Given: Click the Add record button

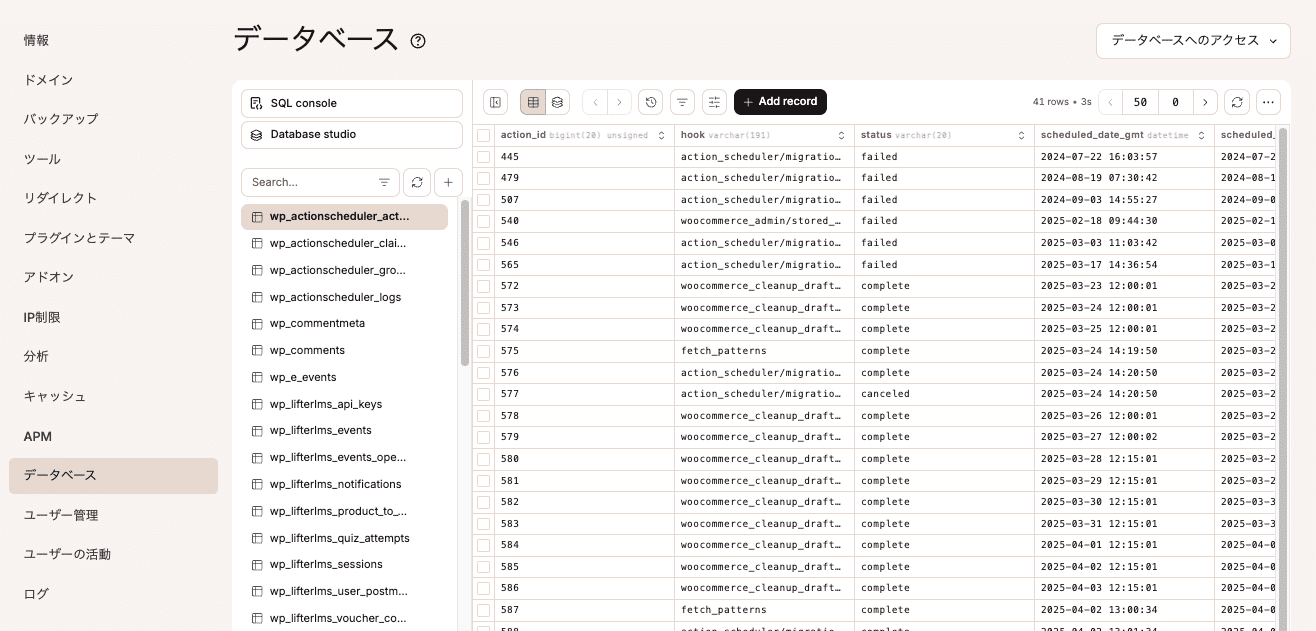Looking at the screenshot, I should tap(780, 101).
